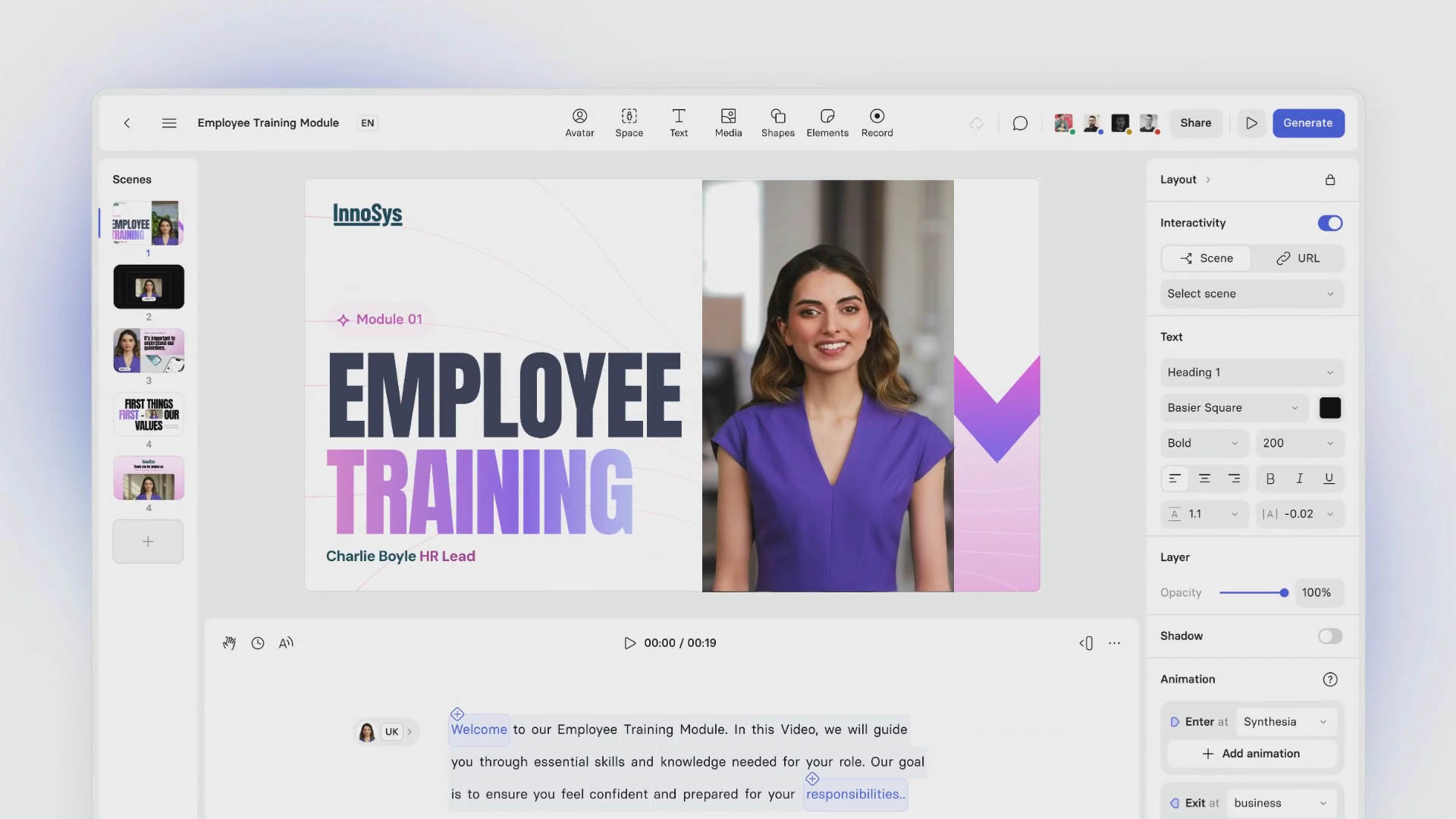Open the black text color swatch
Image resolution: width=1456 pixels, height=819 pixels.
point(1330,408)
